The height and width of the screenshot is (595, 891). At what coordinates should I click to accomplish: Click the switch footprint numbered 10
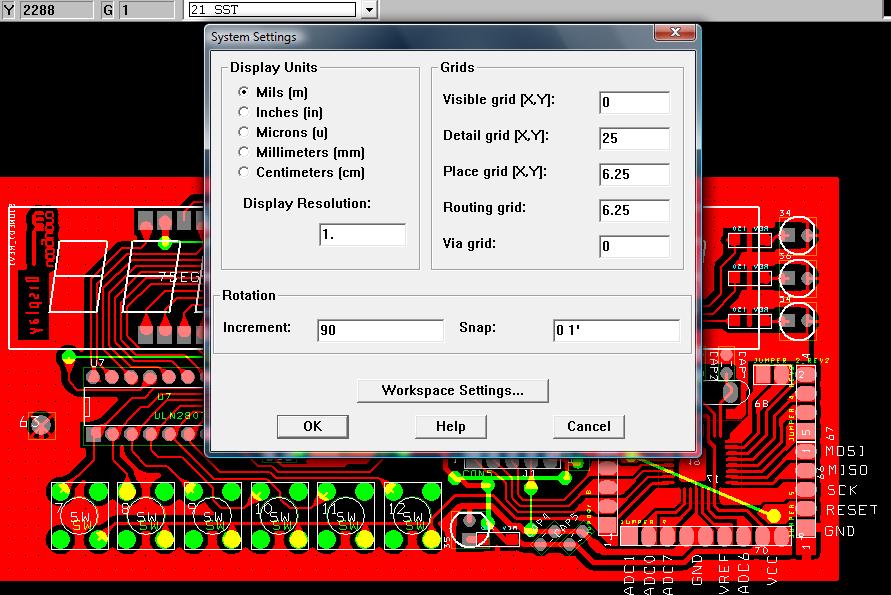(x=280, y=517)
